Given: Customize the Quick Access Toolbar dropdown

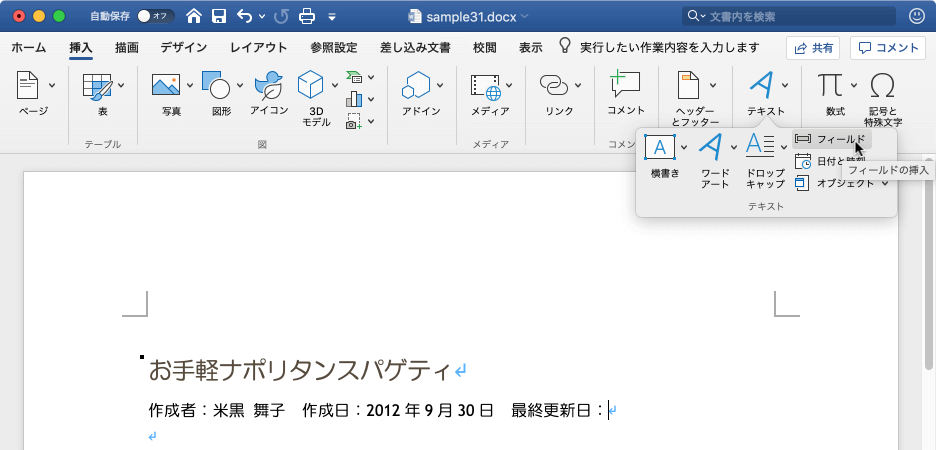Looking at the screenshot, I should (x=332, y=17).
